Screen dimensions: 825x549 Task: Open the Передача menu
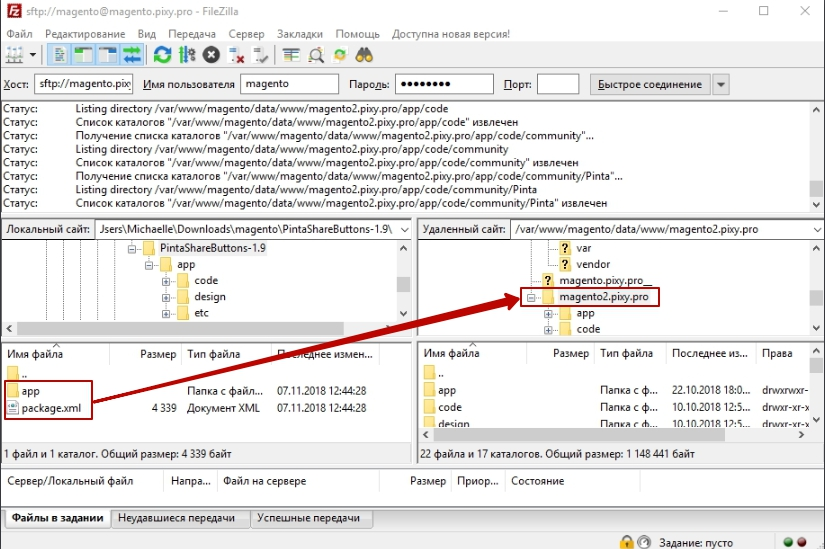point(192,34)
